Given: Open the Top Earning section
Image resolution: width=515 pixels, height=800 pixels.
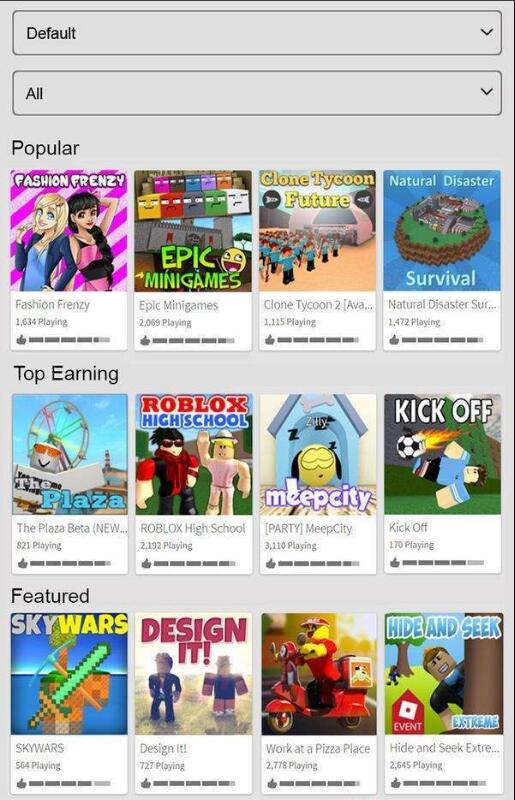Looking at the screenshot, I should tap(66, 373).
